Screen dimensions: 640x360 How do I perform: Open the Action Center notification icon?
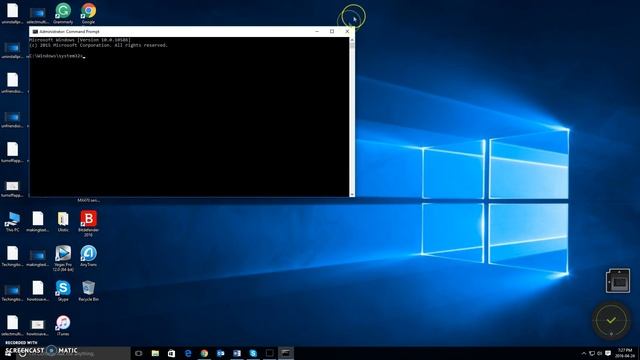(608, 353)
